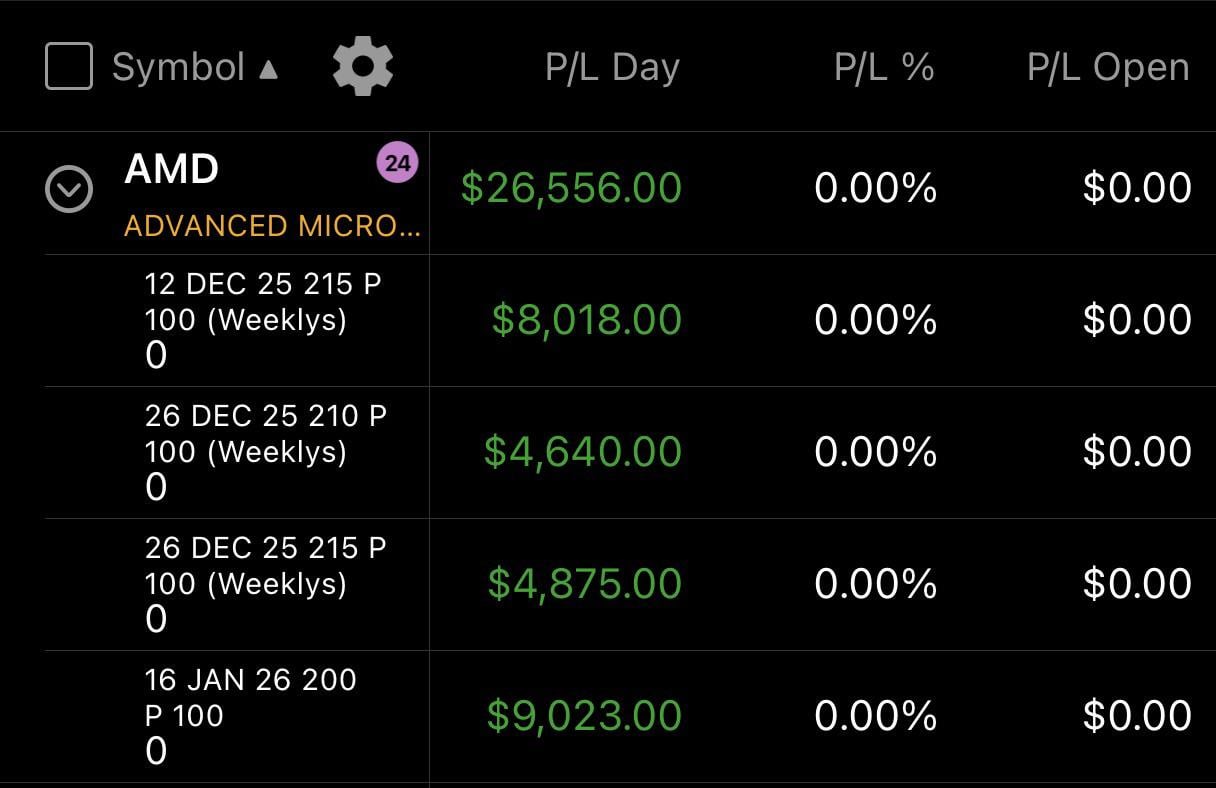Open the gear settings icon
Screen dimensions: 1216x788
coord(362,67)
